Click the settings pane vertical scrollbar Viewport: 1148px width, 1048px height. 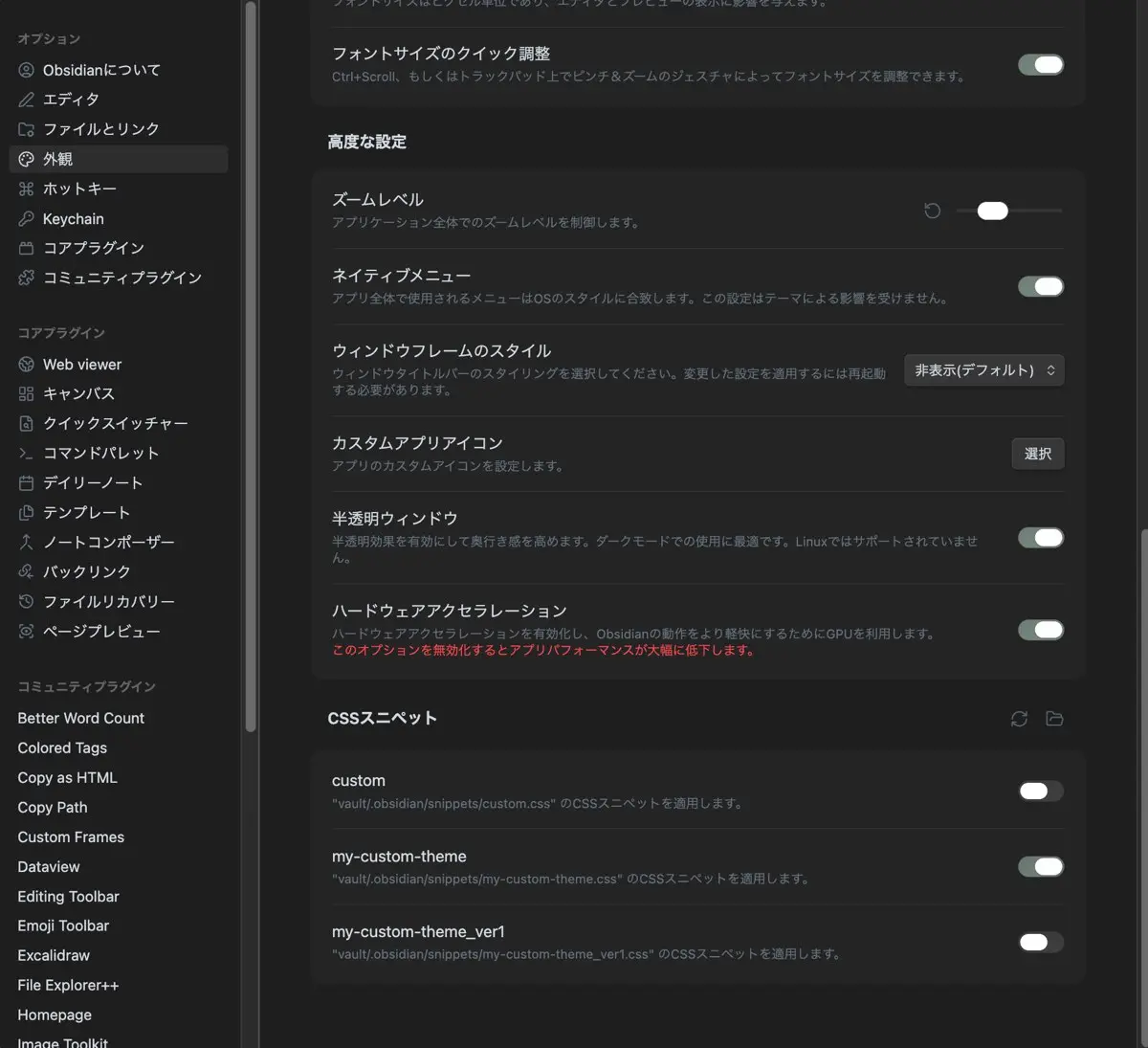[x=1142, y=787]
